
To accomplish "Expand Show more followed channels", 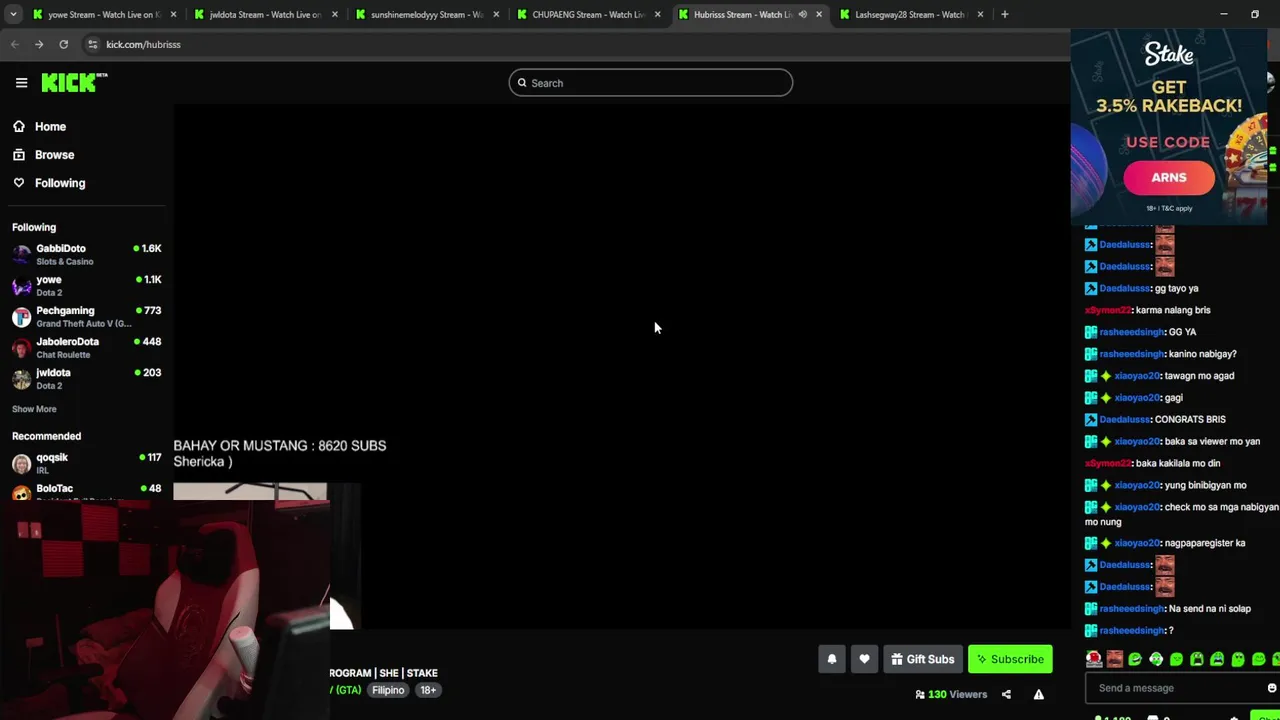I will click(x=34, y=409).
